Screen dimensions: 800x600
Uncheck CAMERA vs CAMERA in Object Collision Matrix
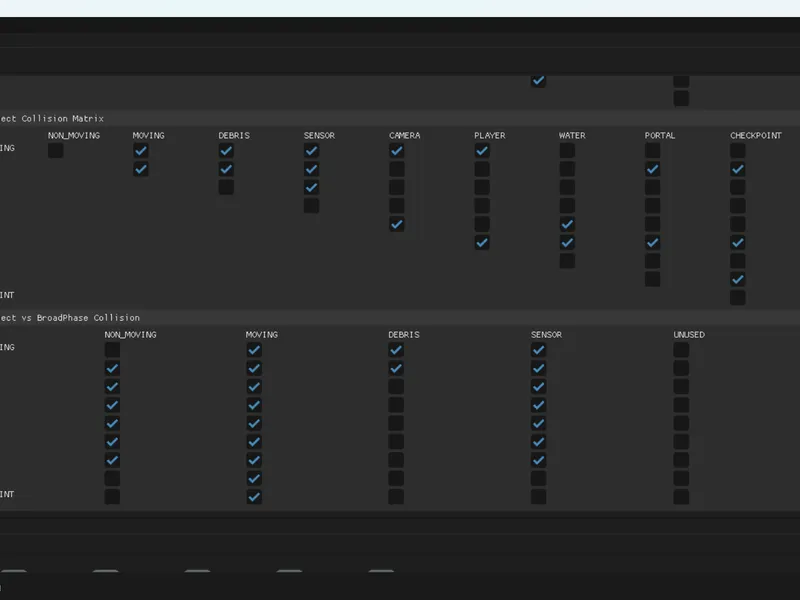click(396, 224)
